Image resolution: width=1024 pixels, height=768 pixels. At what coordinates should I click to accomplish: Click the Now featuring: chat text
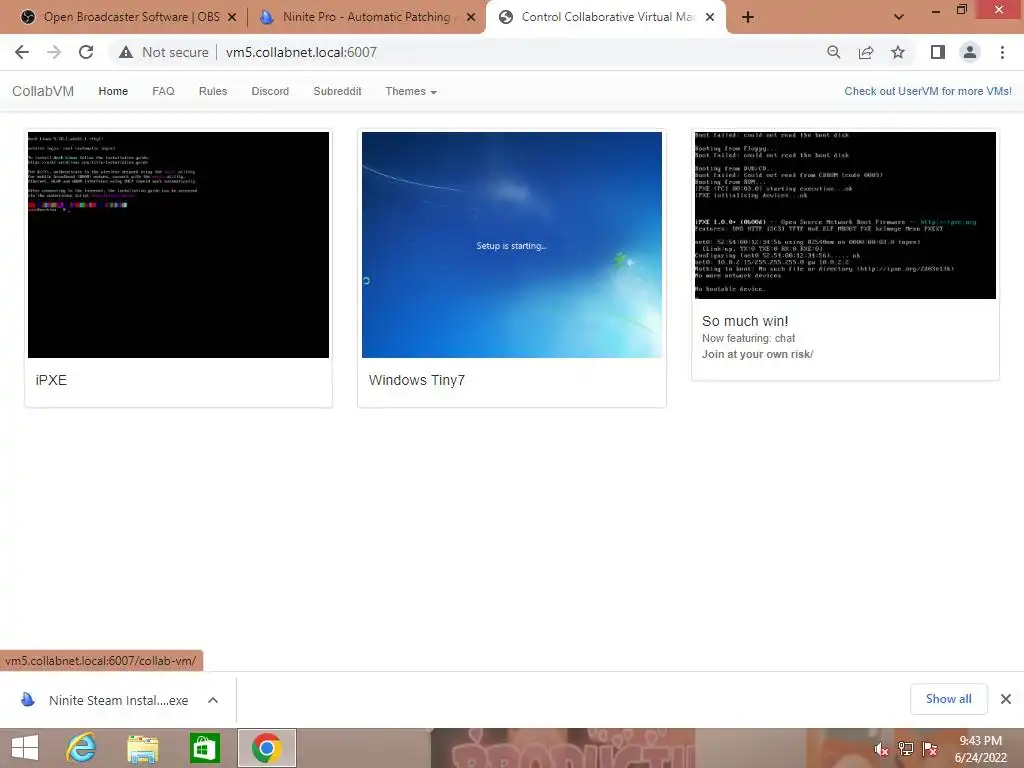748,338
